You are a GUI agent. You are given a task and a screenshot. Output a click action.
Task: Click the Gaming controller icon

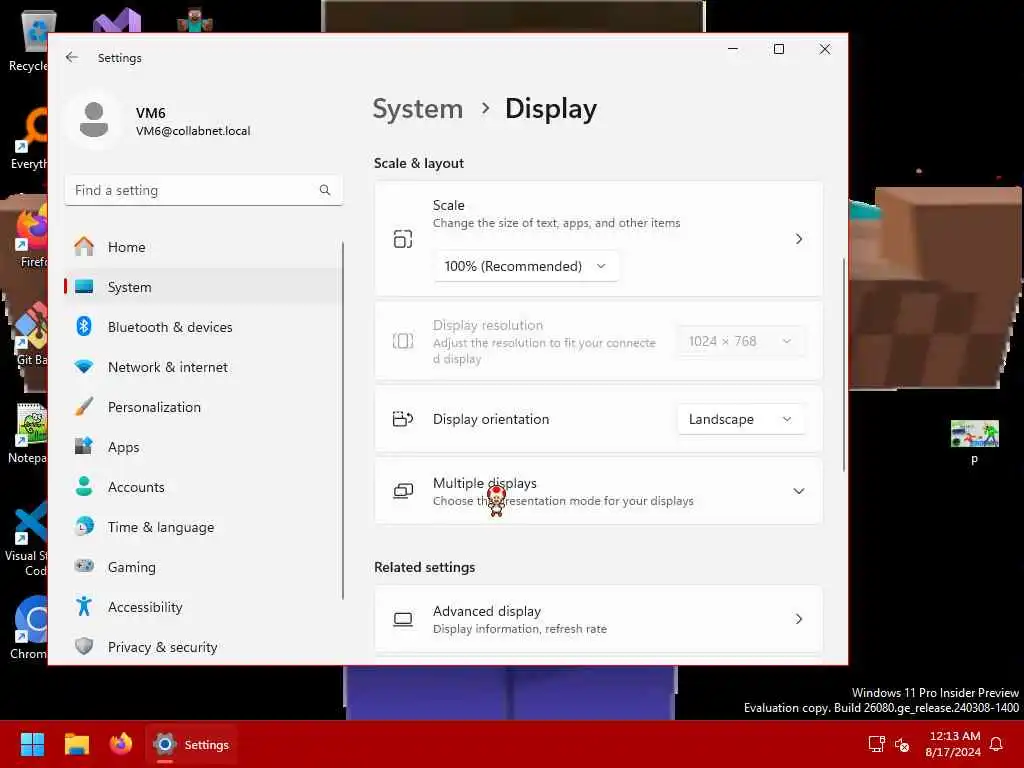point(84,566)
